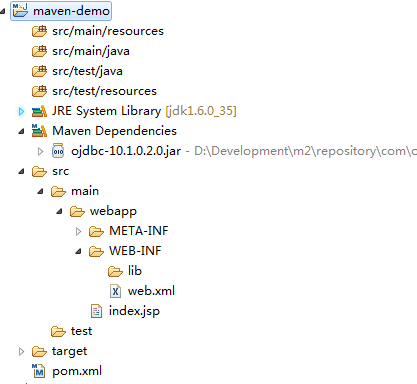The height and width of the screenshot is (384, 417).
Task: Select the main folder label
Action: (85, 191)
